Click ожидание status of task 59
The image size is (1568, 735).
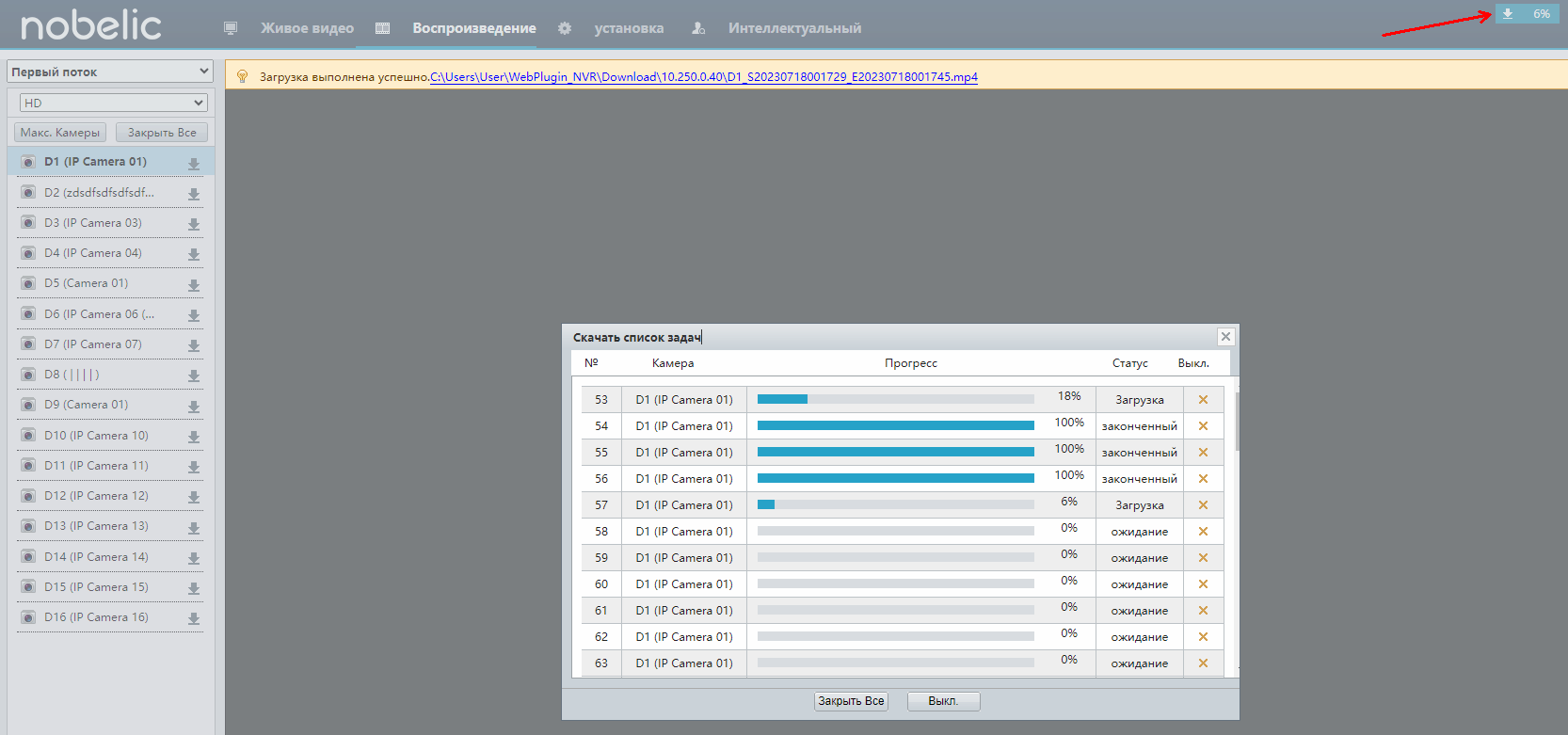point(1140,558)
